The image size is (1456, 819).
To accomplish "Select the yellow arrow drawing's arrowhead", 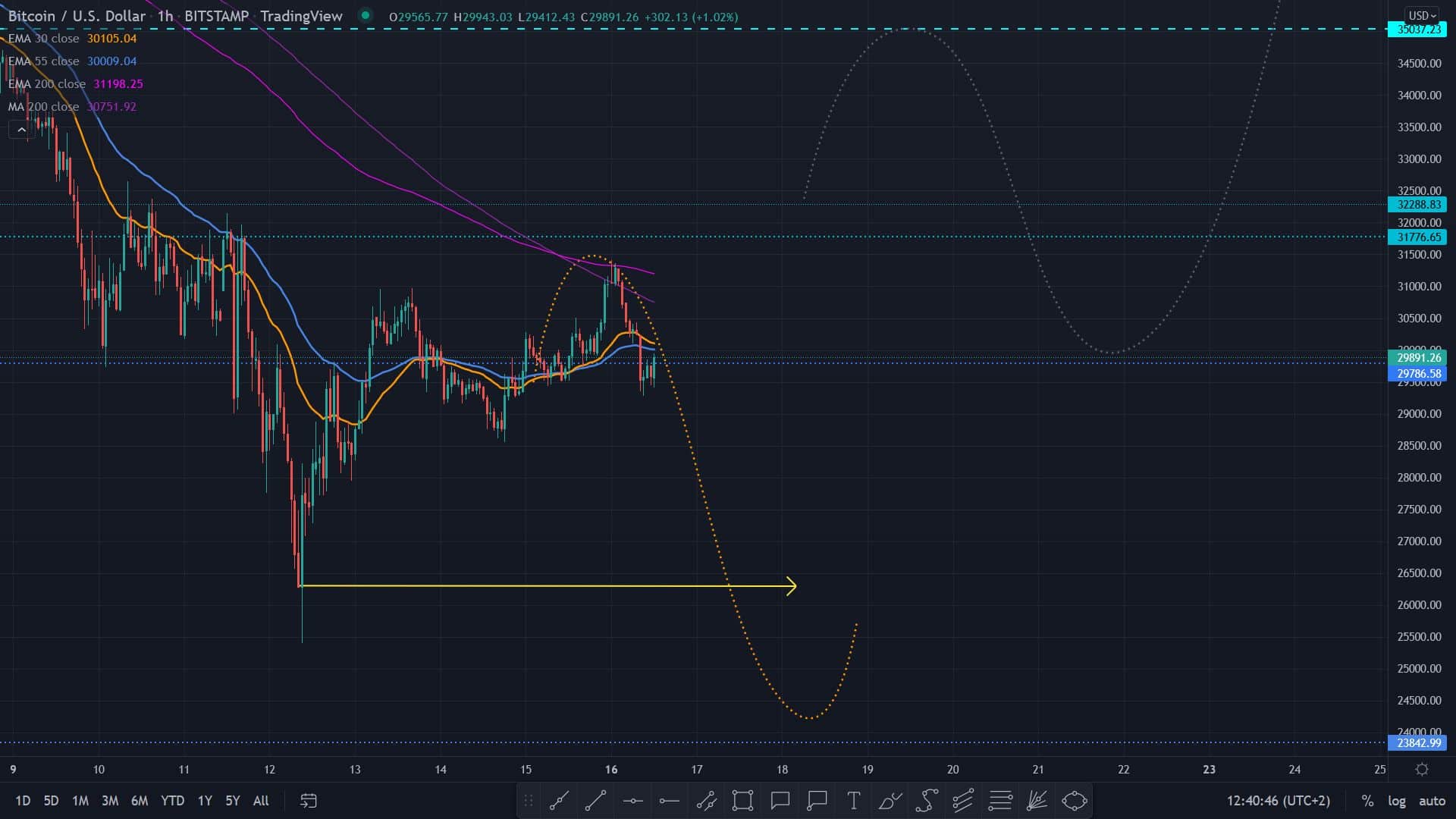I will click(792, 586).
